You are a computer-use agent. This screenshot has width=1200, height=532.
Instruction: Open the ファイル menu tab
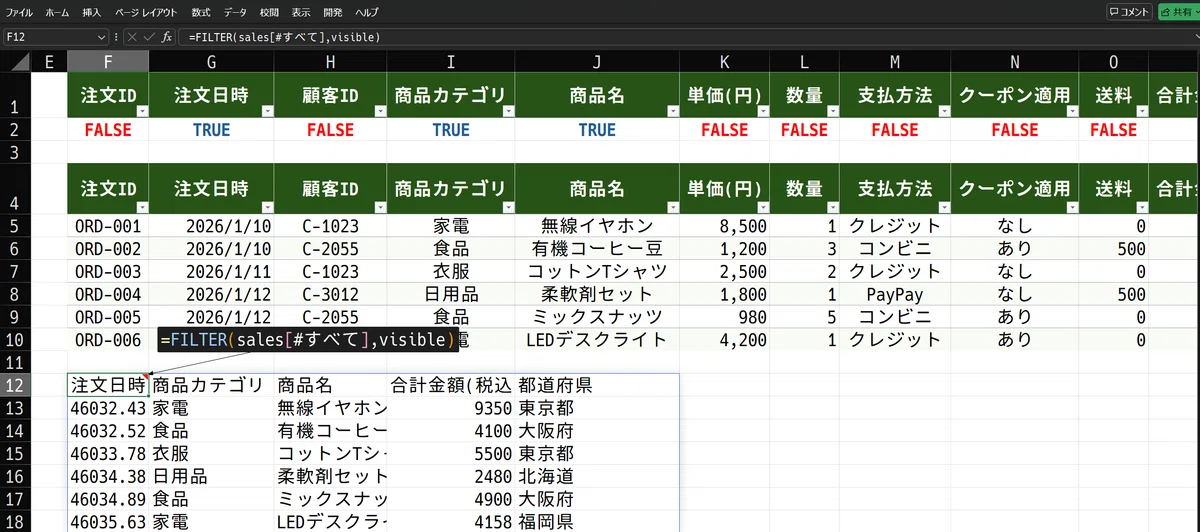[19, 12]
